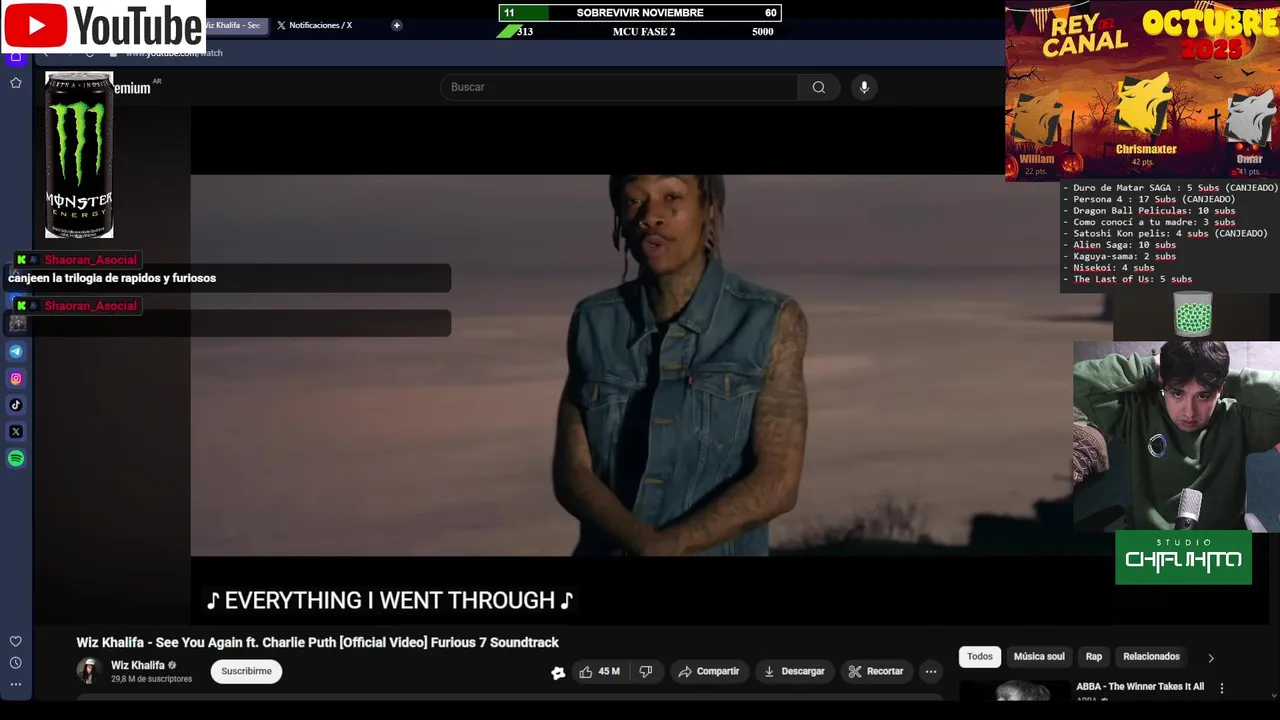1280x720 pixels.
Task: Click the SOBREVIVIR NOVIEMBRE goal bar
Action: (640, 13)
